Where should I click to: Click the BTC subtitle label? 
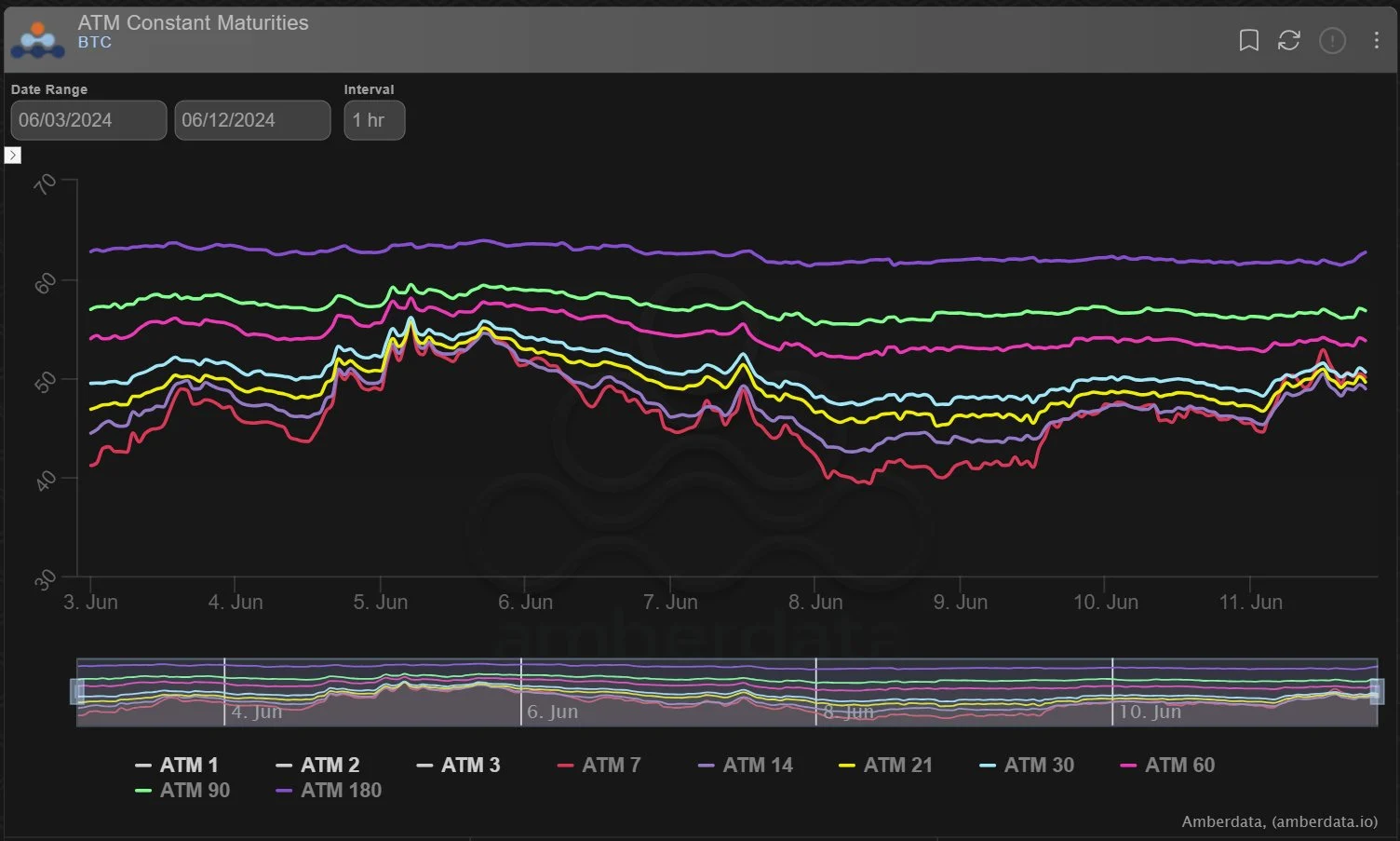(x=94, y=42)
